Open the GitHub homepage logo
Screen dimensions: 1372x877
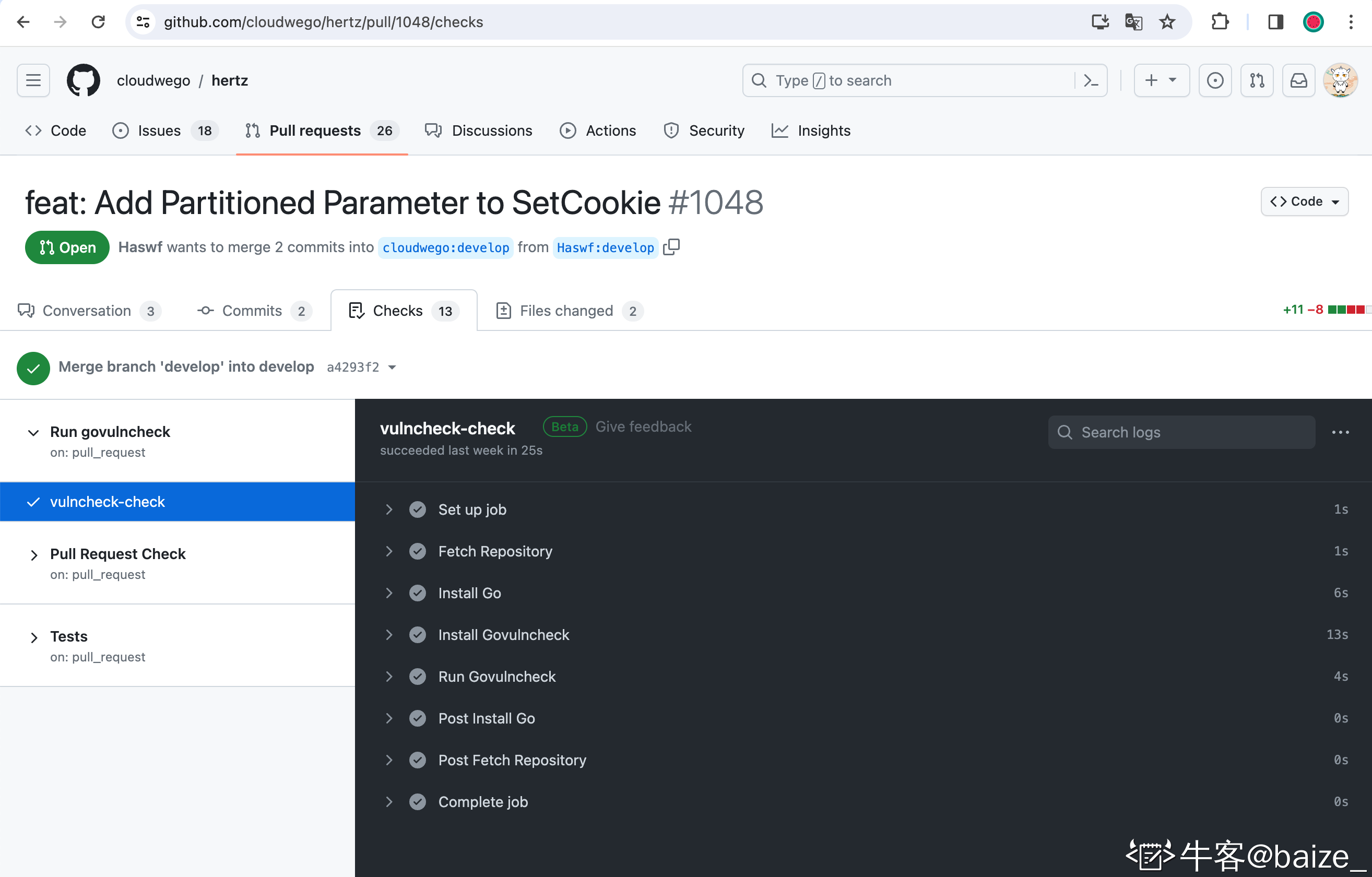(x=83, y=80)
